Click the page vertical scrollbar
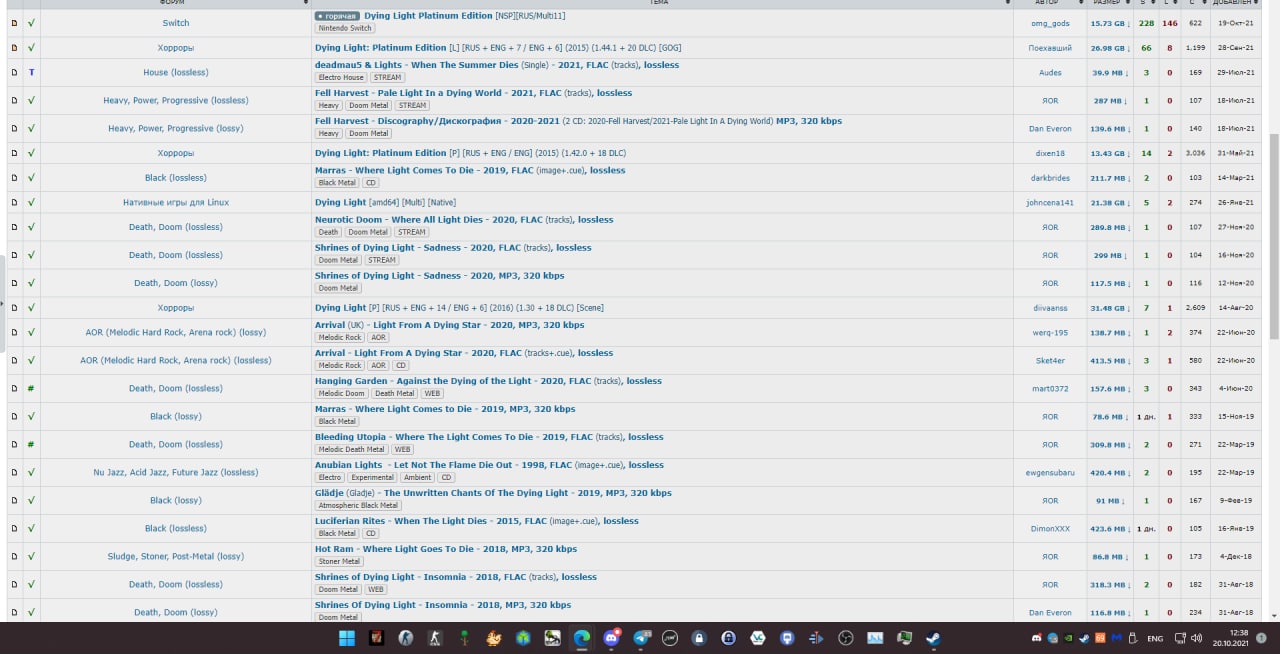This screenshot has height=654, width=1280. pos(1274,235)
